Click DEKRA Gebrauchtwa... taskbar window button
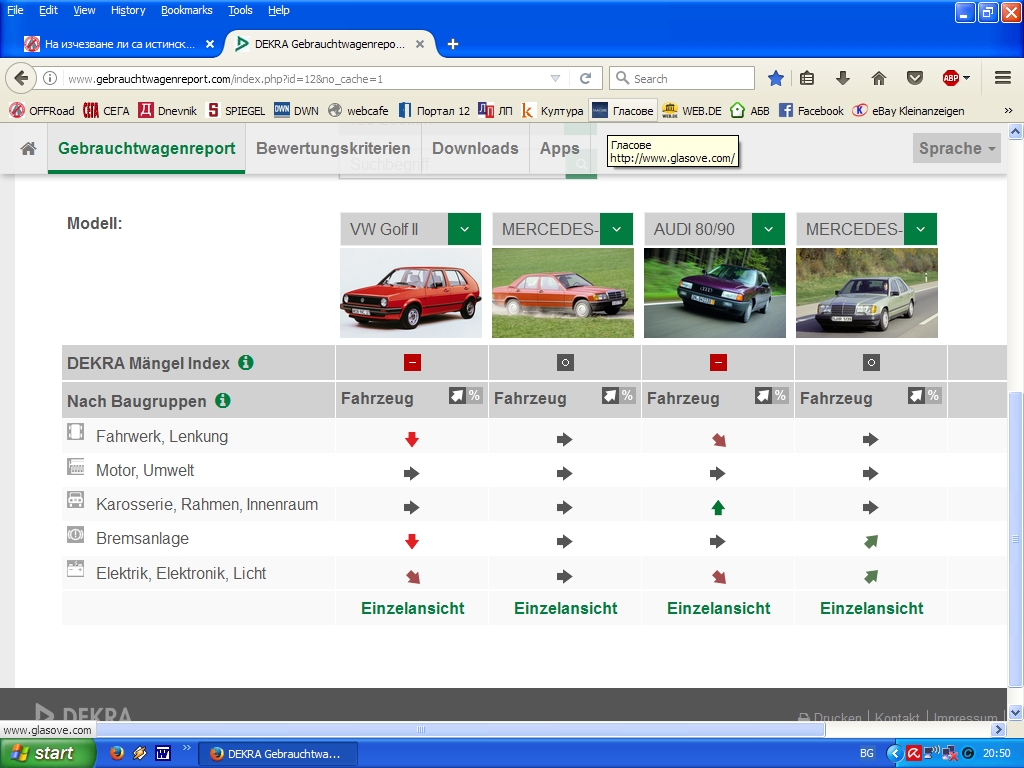This screenshot has width=1024, height=768. point(278,754)
